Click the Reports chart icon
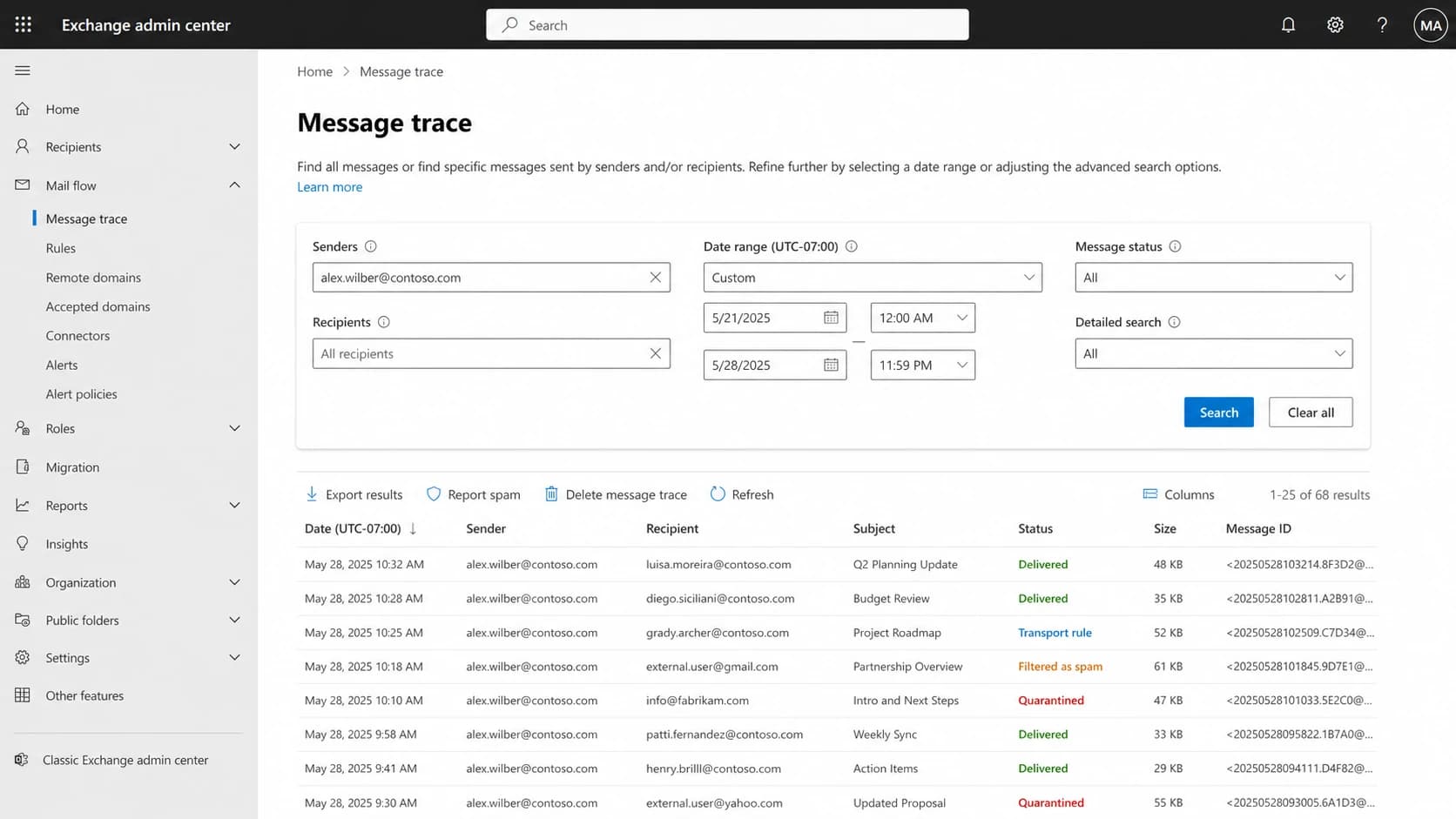Image resolution: width=1456 pixels, height=819 pixels. click(x=23, y=505)
